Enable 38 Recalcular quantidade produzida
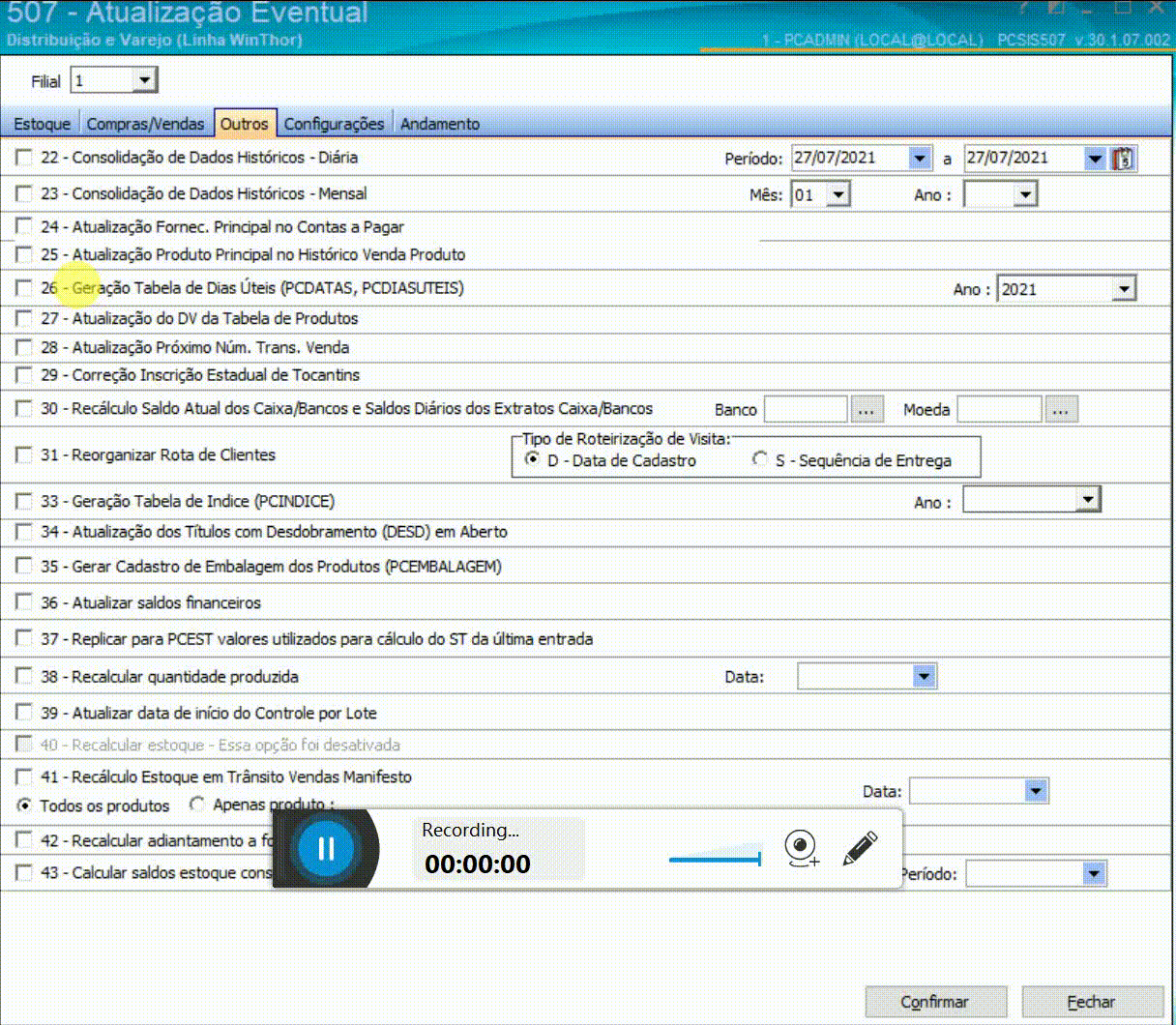Image resolution: width=1176 pixels, height=1025 pixels. pos(24,677)
